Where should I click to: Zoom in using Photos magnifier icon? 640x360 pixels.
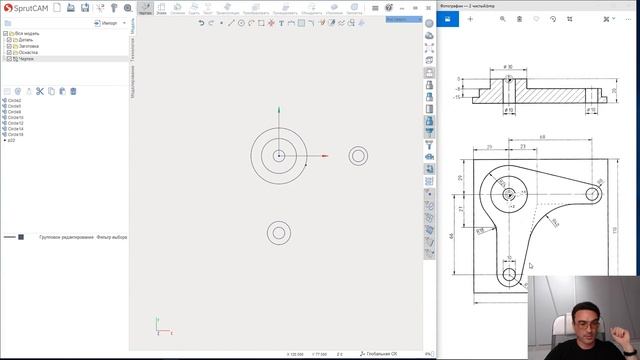pos(502,19)
